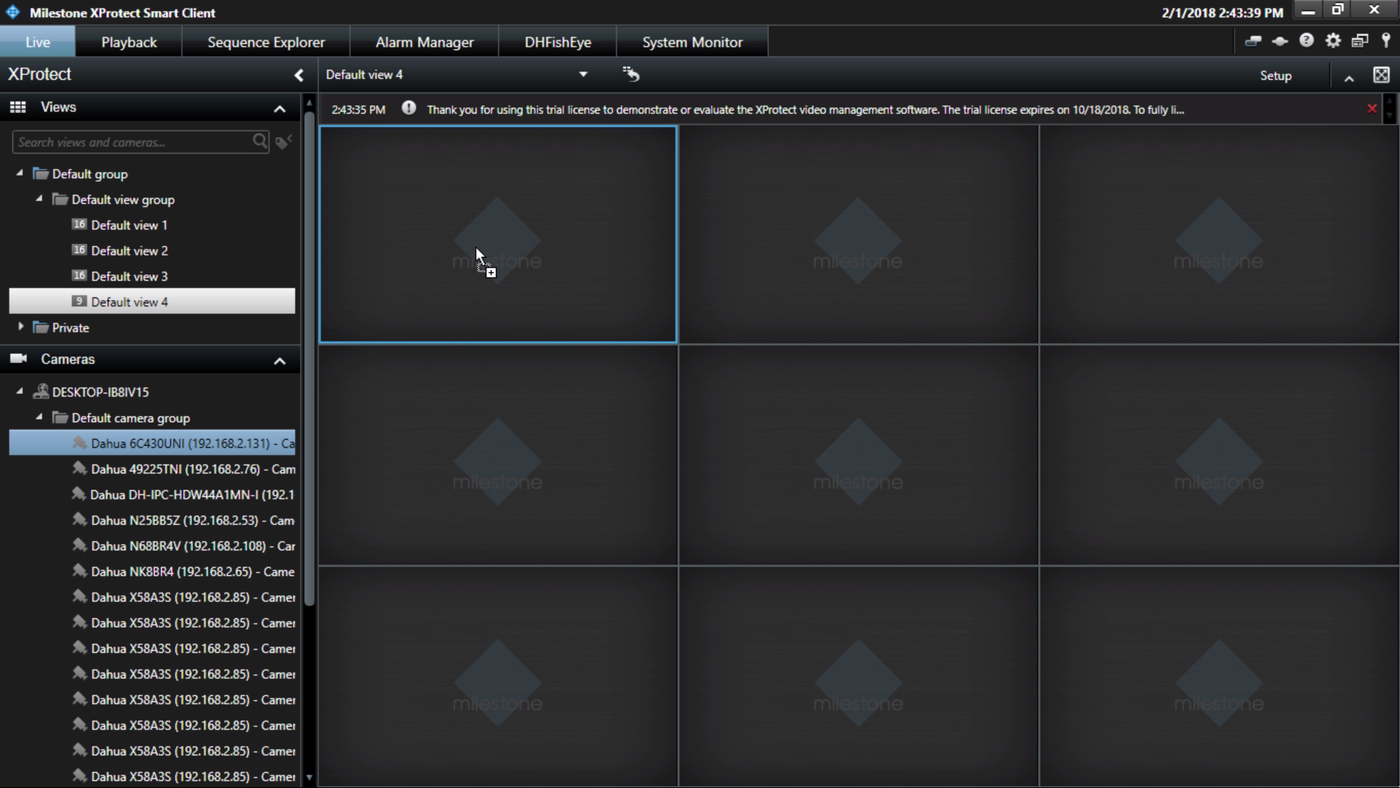1400x788 pixels.
Task: Collapse the Default camera group node
Action: pos(40,417)
